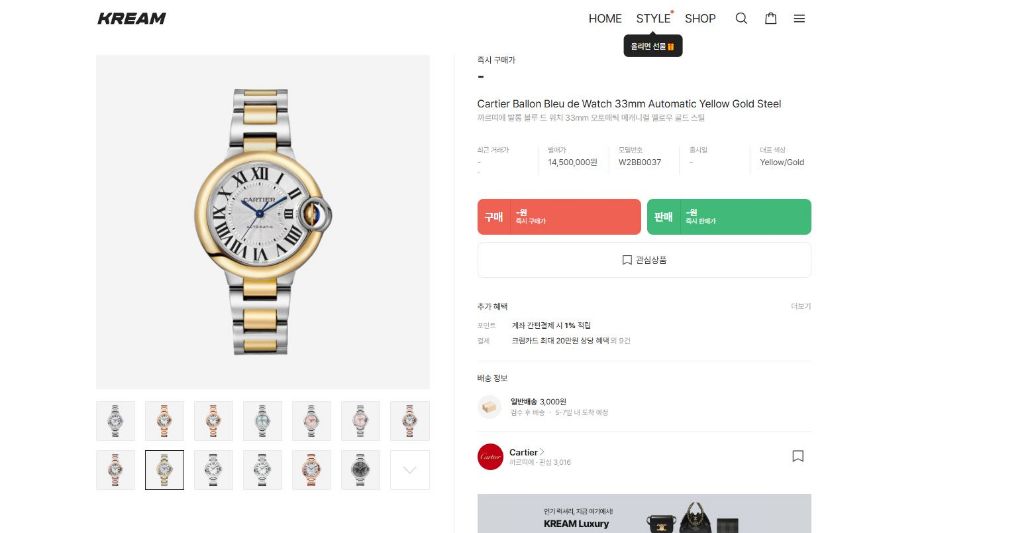The height and width of the screenshot is (533, 1024).
Task: Toggle the wishlist (관심상품) button
Action: (x=644, y=260)
